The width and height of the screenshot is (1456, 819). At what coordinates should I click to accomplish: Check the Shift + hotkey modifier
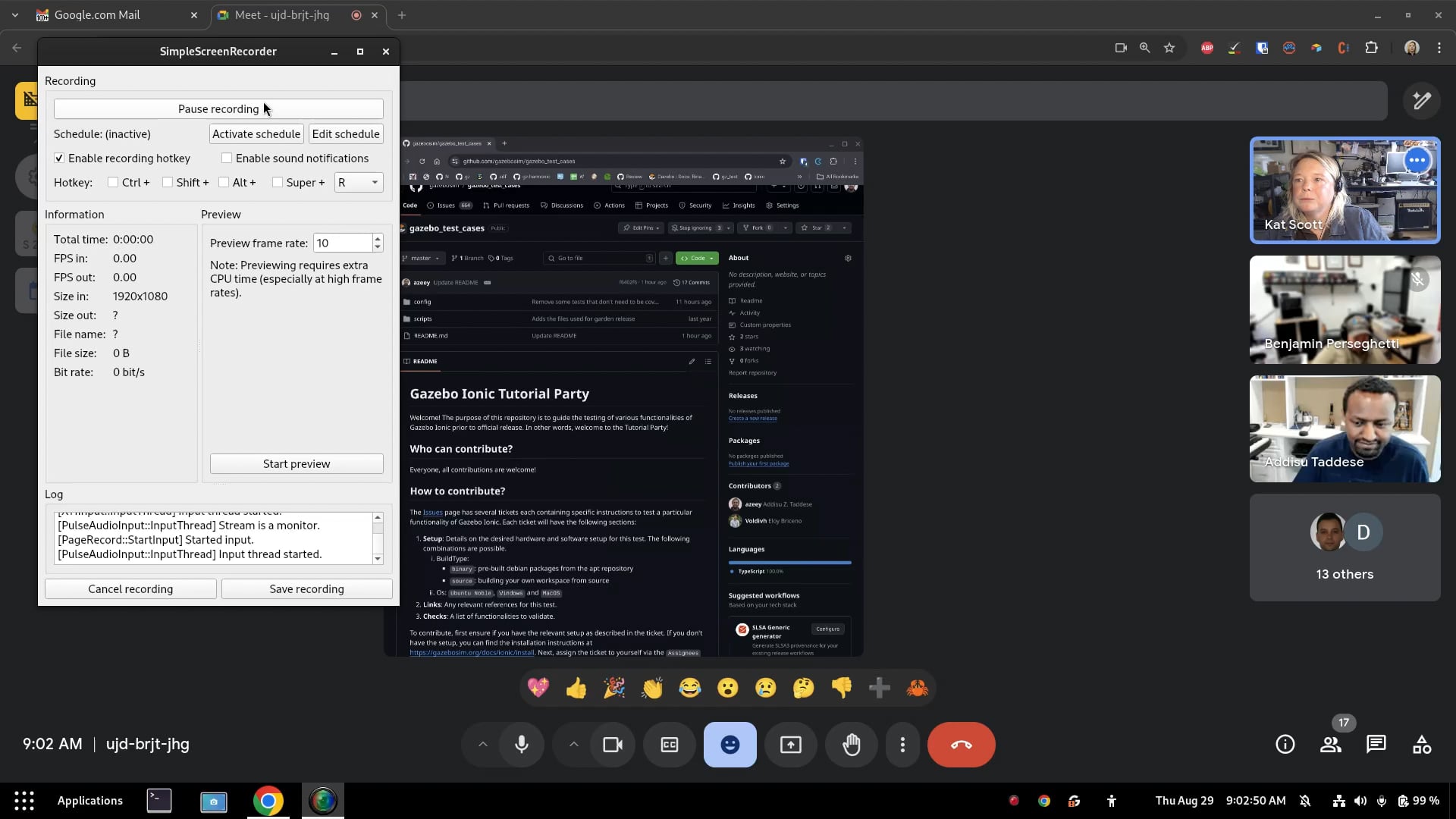tap(168, 183)
